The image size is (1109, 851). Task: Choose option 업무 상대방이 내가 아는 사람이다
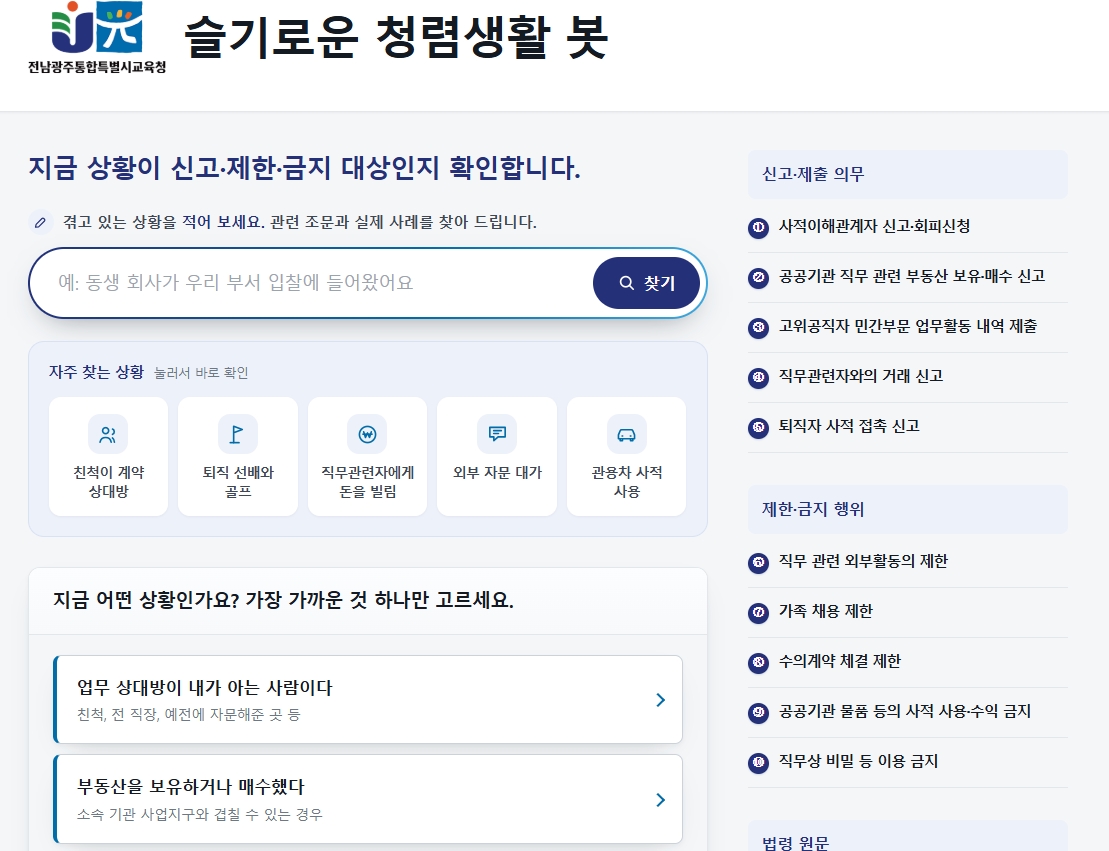[368, 700]
